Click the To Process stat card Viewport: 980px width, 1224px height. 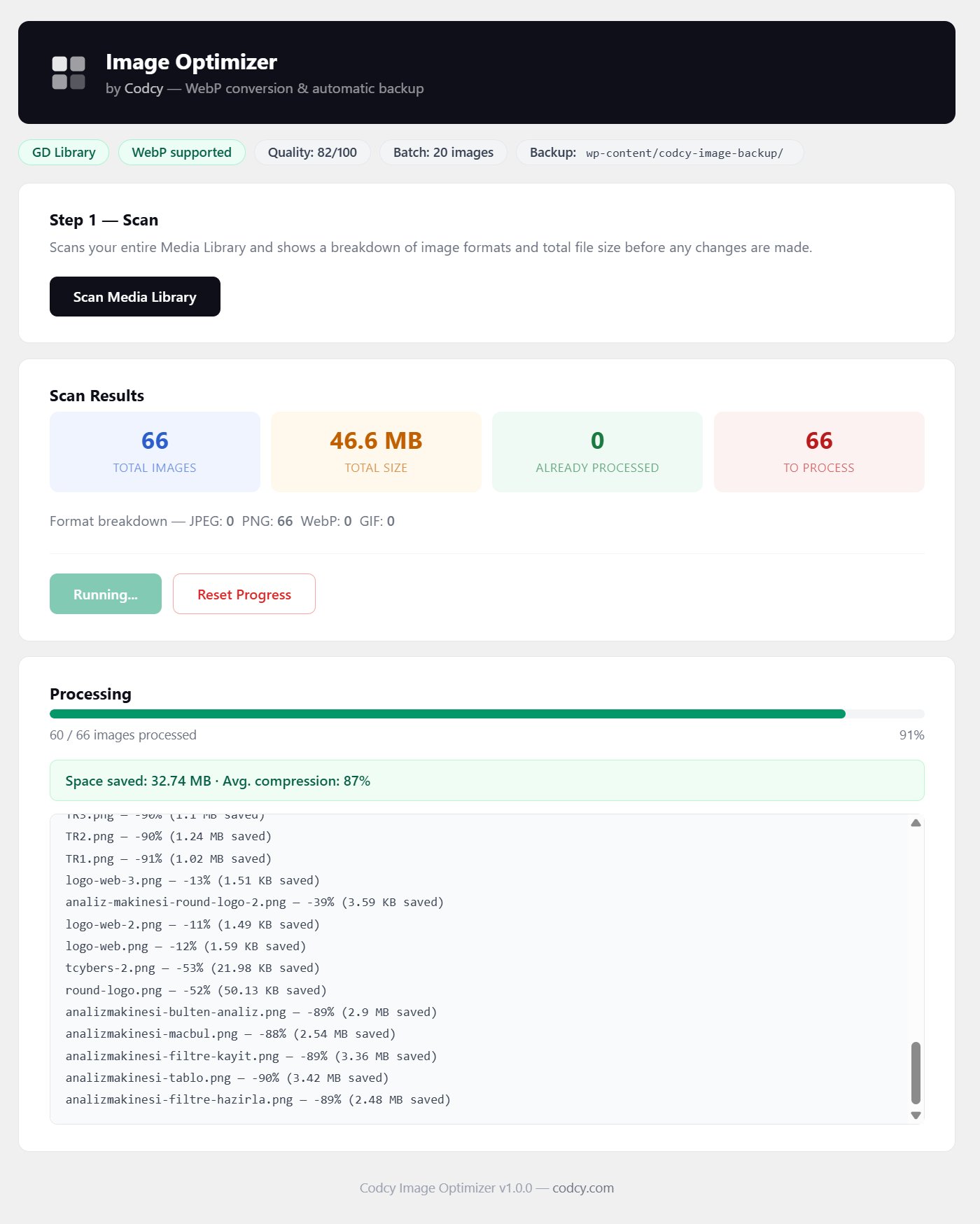click(818, 452)
